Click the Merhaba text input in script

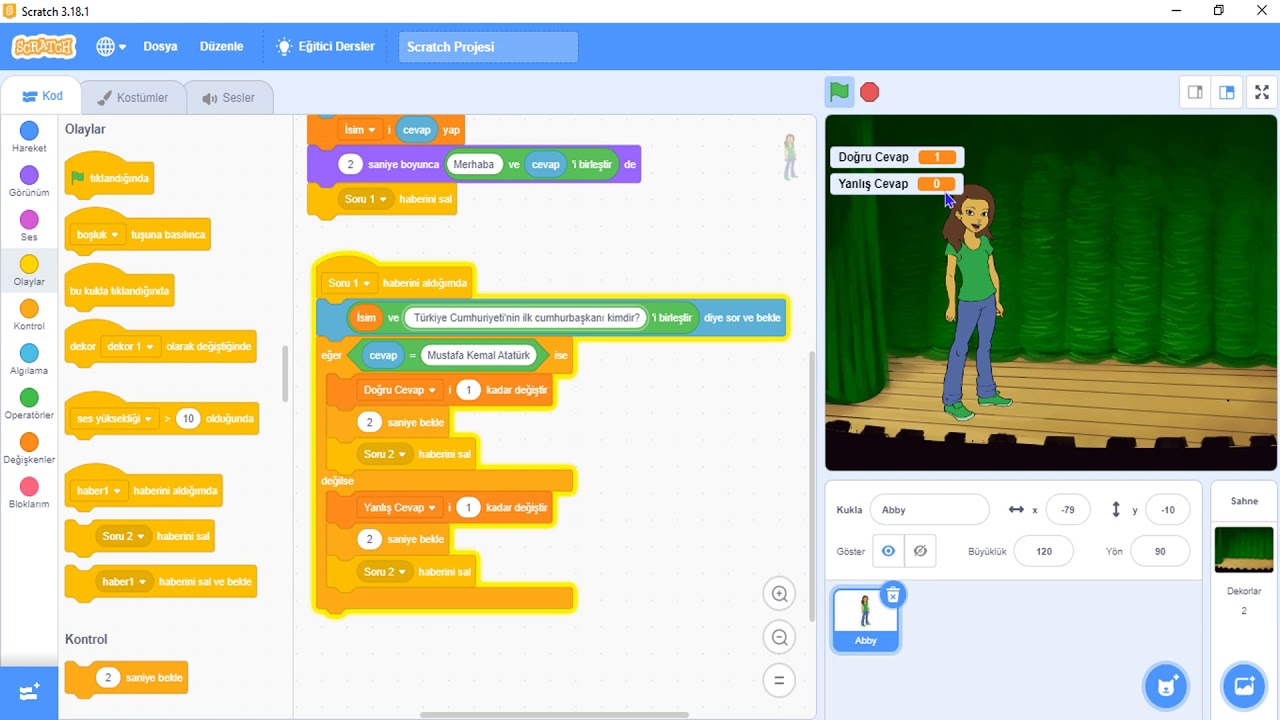tap(474, 164)
